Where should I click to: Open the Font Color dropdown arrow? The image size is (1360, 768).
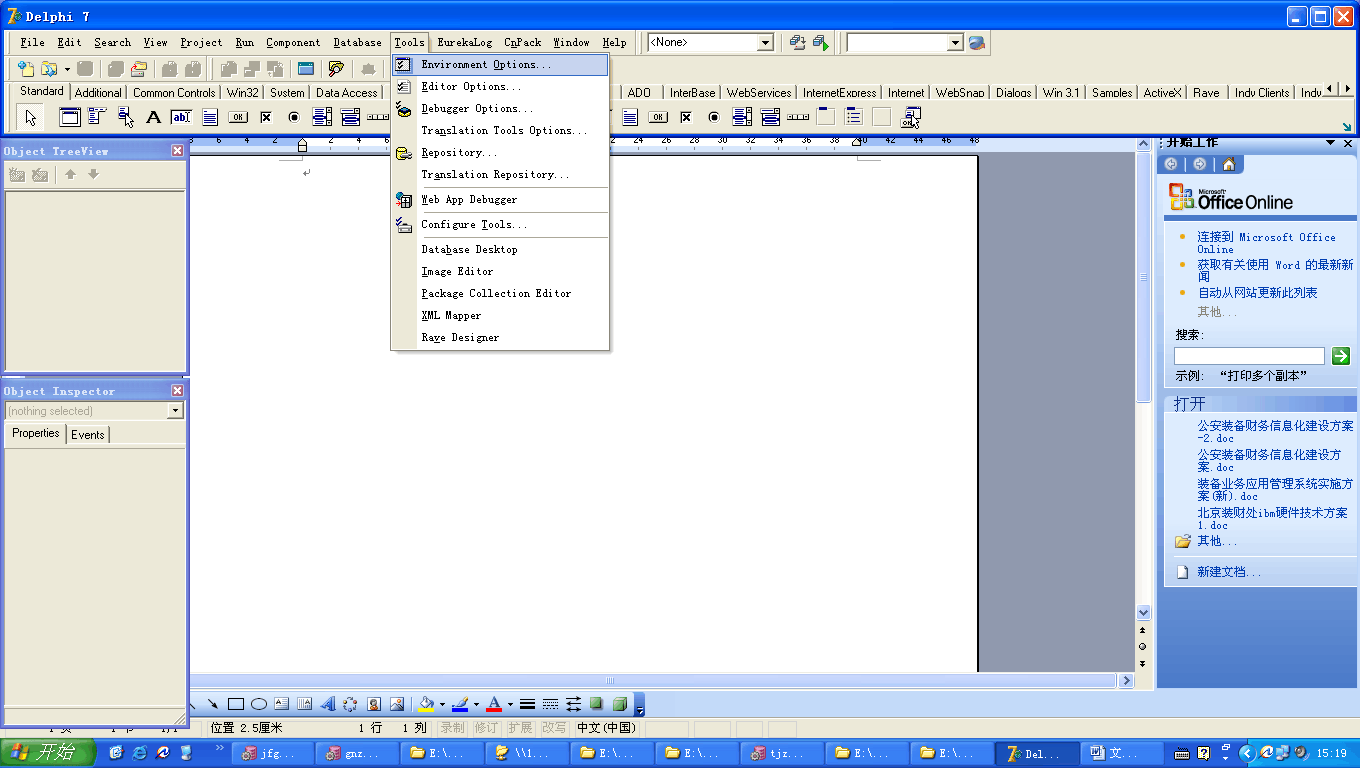point(509,704)
